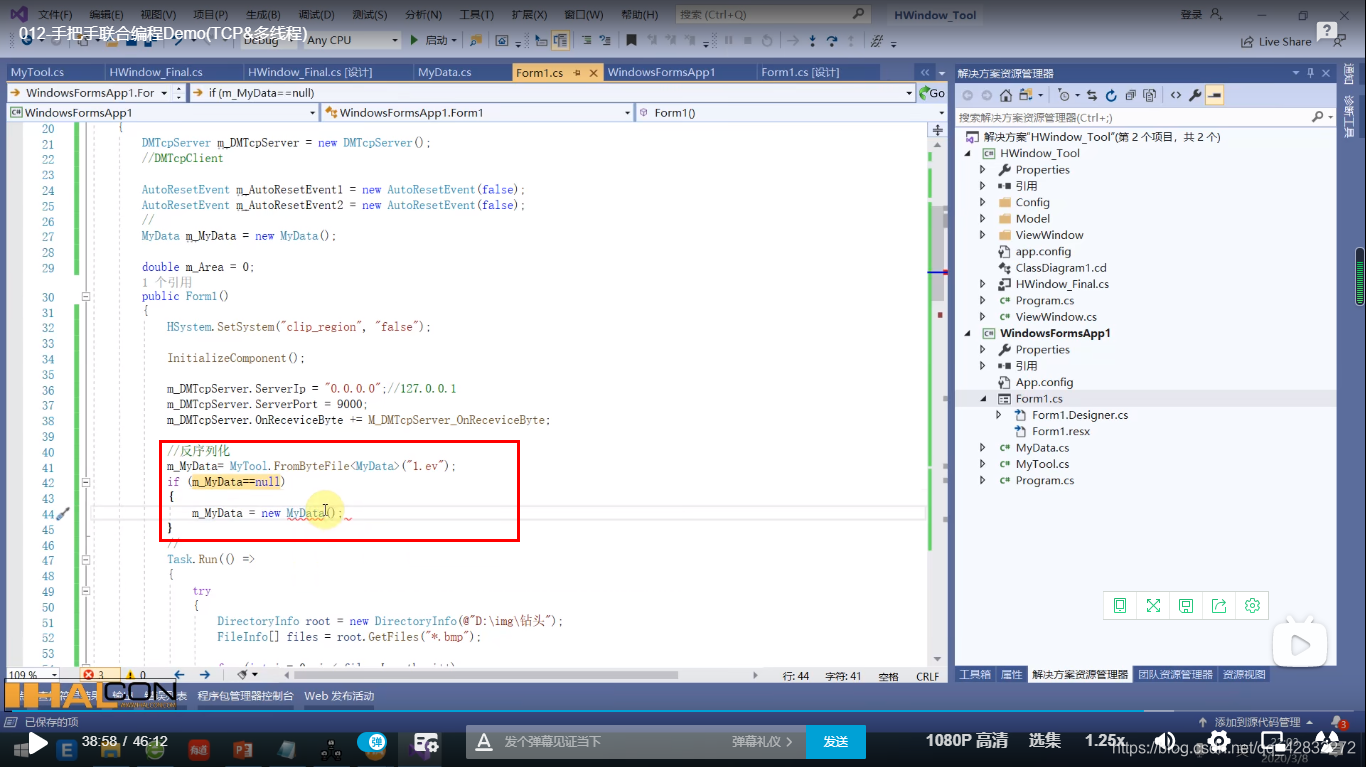The width and height of the screenshot is (1366, 767).
Task: Refresh the Solution Explorer tree
Action: [x=1111, y=95]
